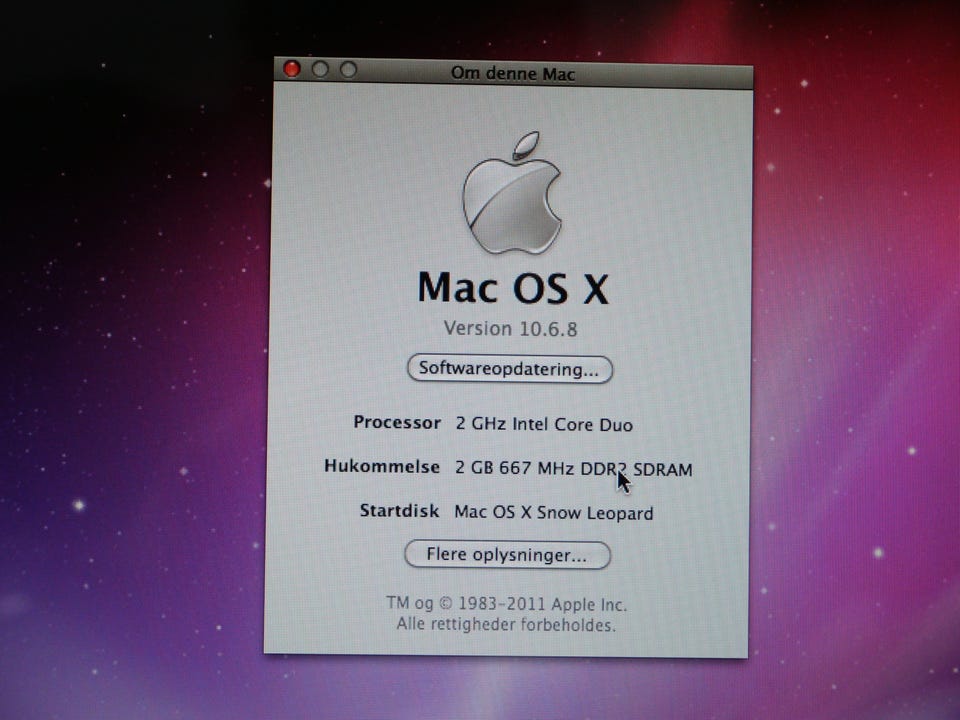Select the Hukommelse label
The image size is (960, 720).
381,467
